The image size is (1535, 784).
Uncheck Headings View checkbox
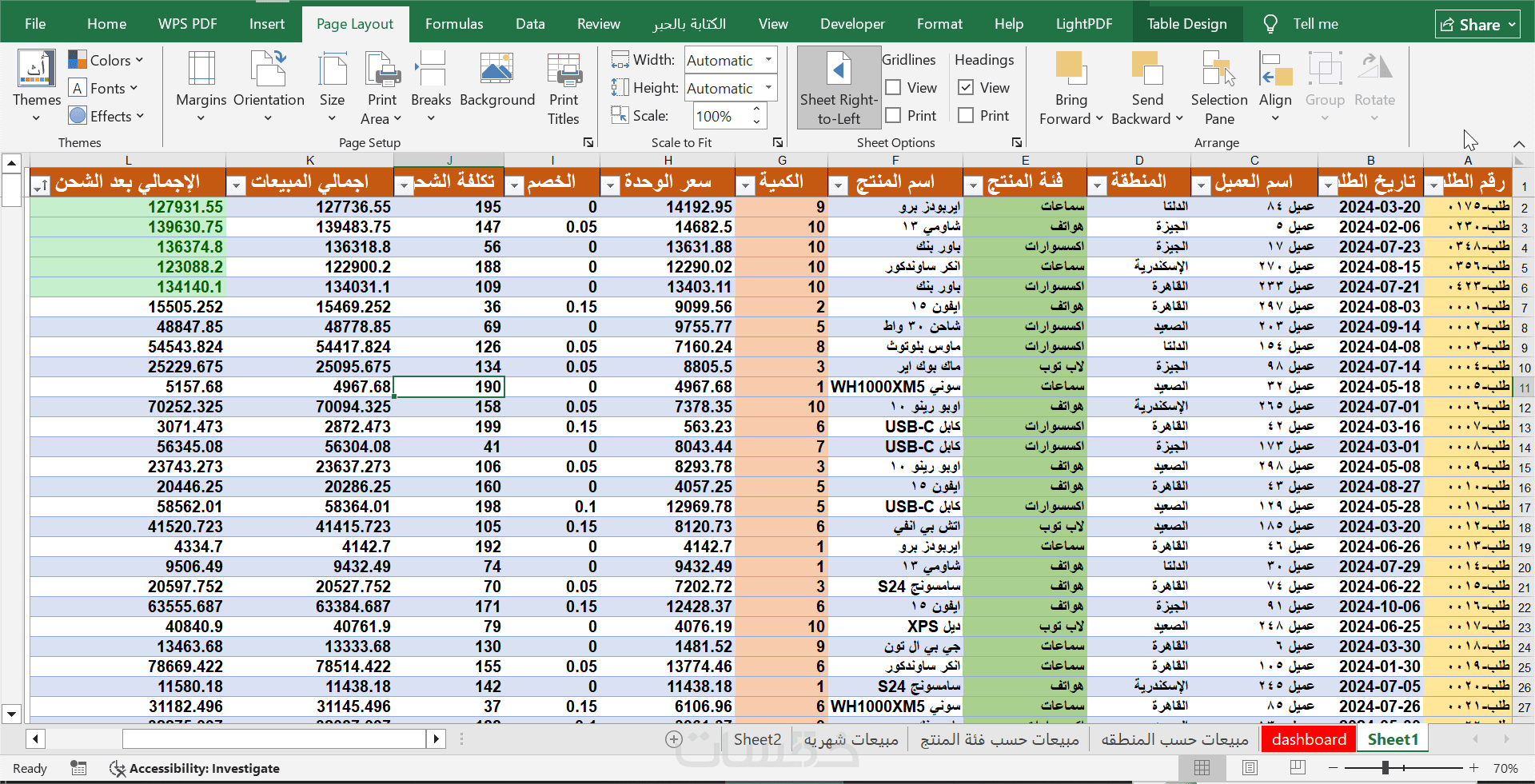966,87
